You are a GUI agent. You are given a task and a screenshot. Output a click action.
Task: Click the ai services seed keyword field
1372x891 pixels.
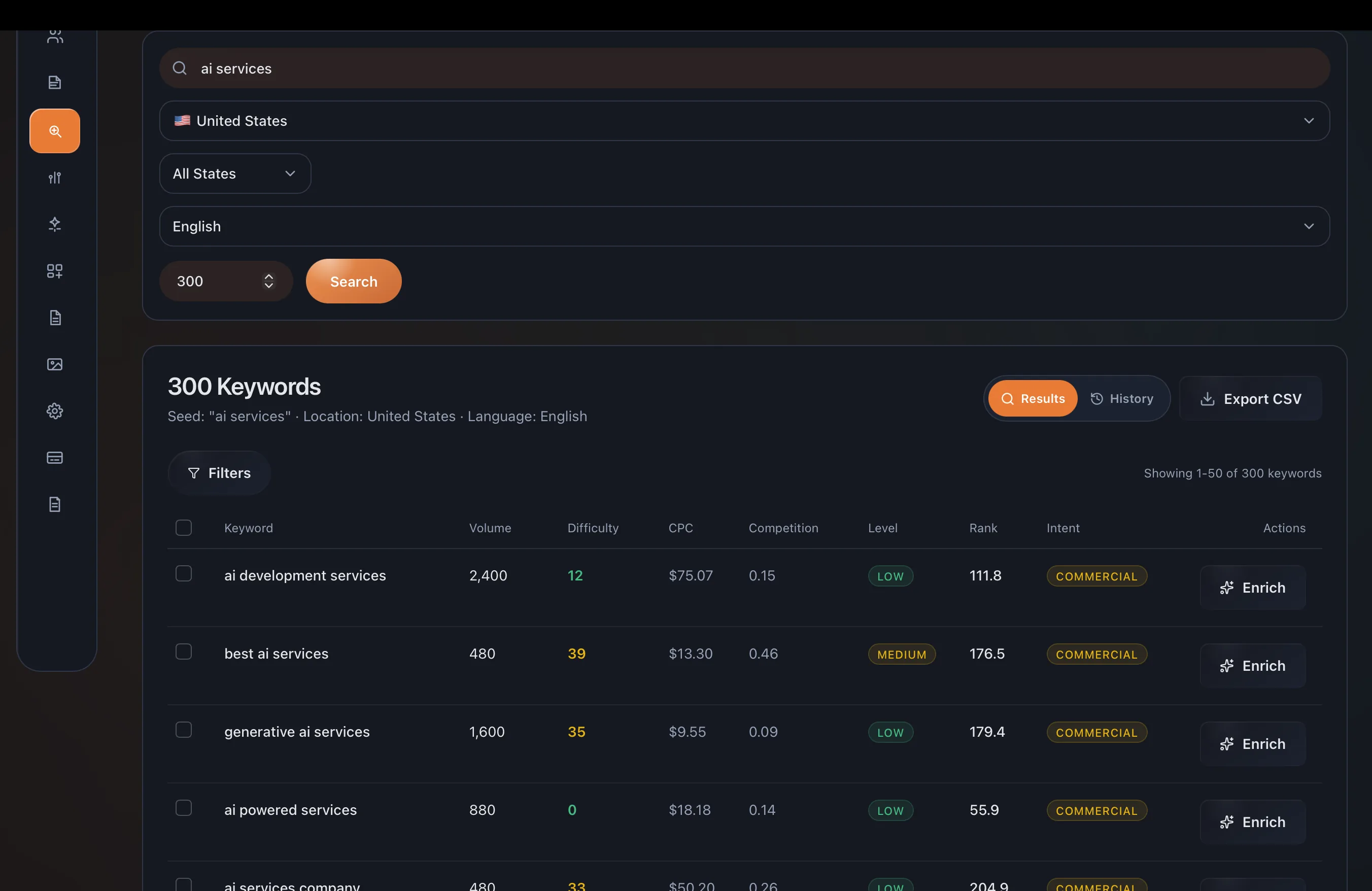pos(744,68)
